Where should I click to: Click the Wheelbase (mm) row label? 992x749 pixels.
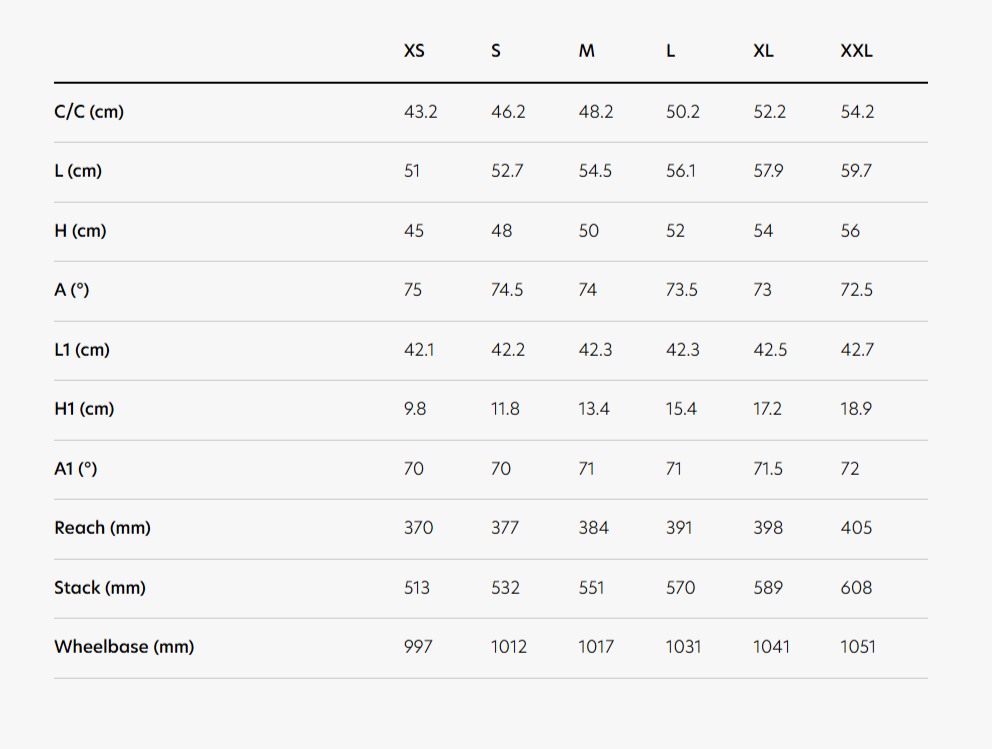click(x=124, y=647)
